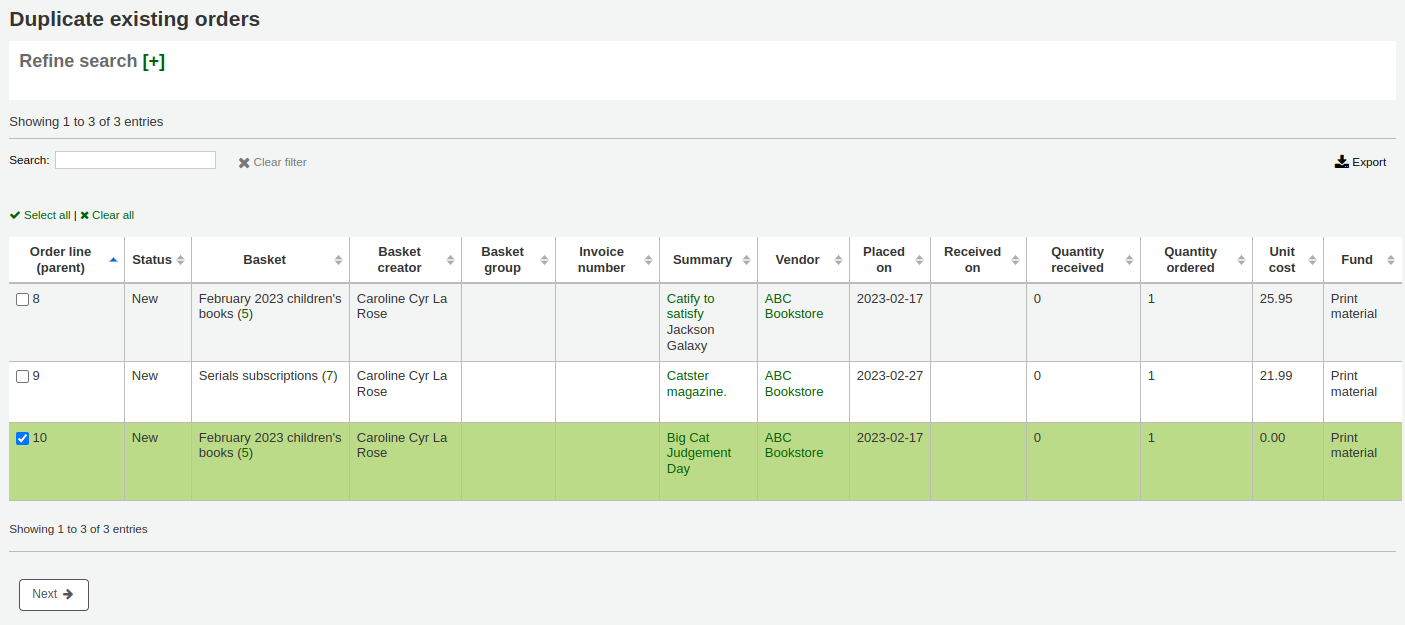Screen dimensions: 1405x625
Task: Expand the Refine search section
Action: (154, 61)
